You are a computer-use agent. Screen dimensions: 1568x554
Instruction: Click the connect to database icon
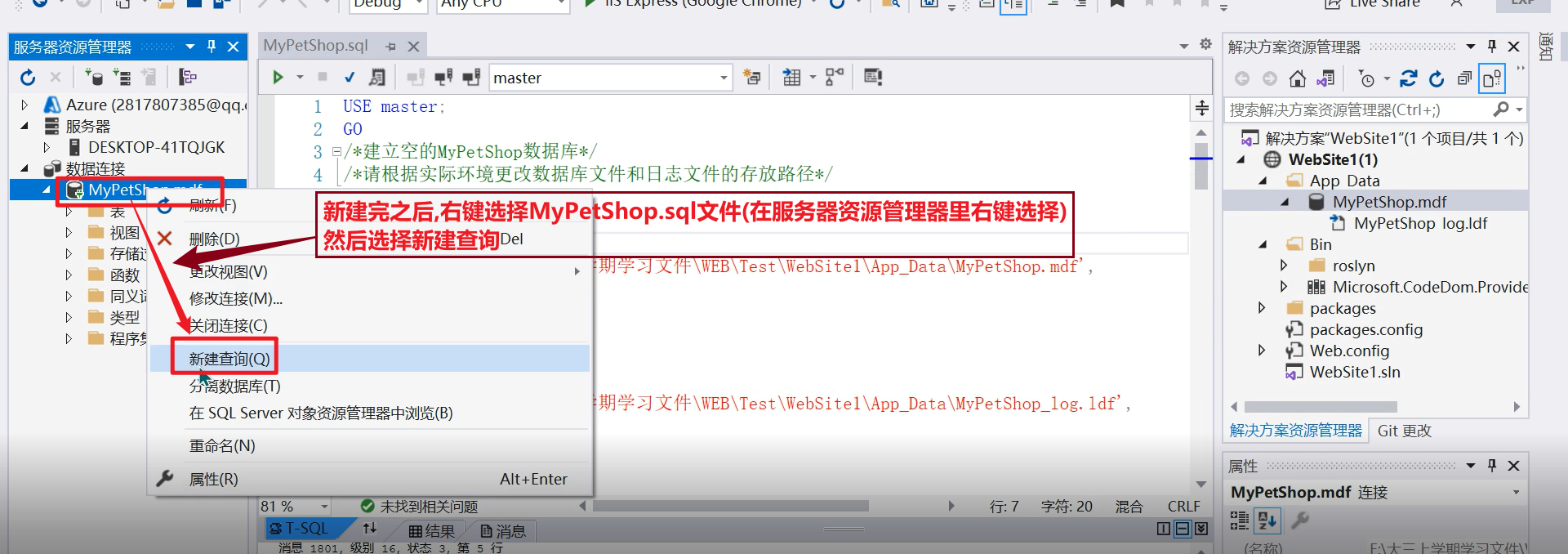point(94,78)
